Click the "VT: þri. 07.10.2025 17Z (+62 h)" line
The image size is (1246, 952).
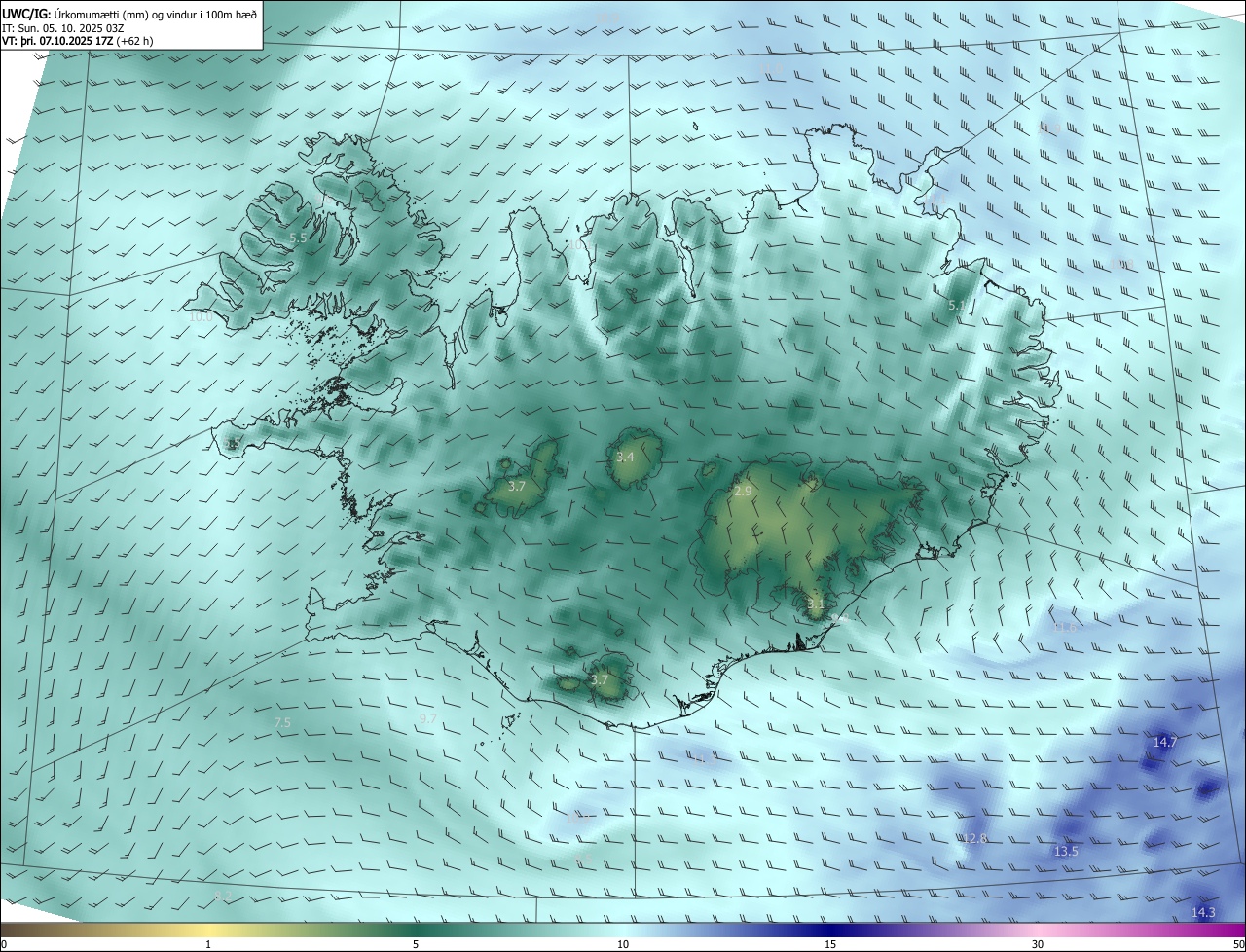[78, 41]
